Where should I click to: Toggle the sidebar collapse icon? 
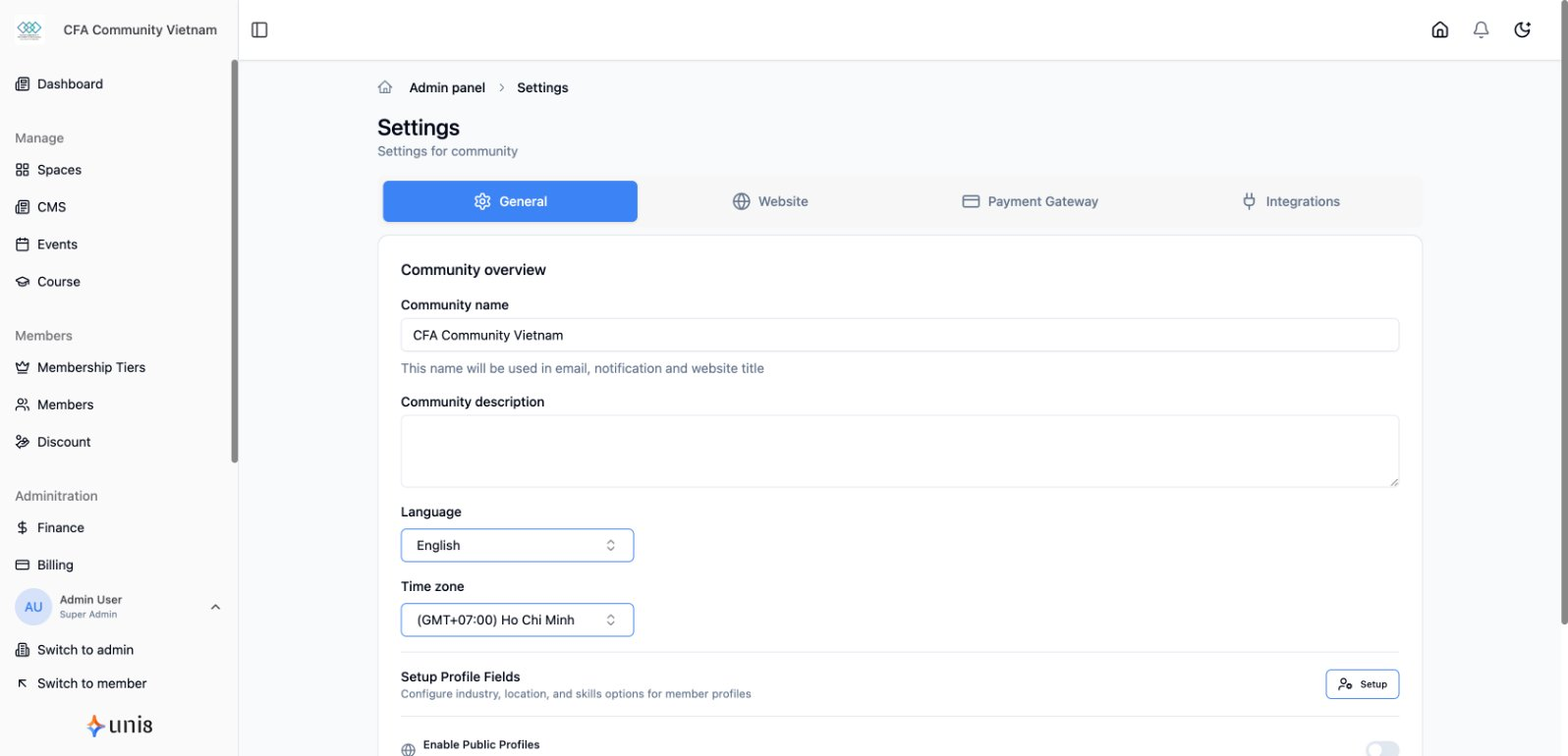tap(259, 29)
